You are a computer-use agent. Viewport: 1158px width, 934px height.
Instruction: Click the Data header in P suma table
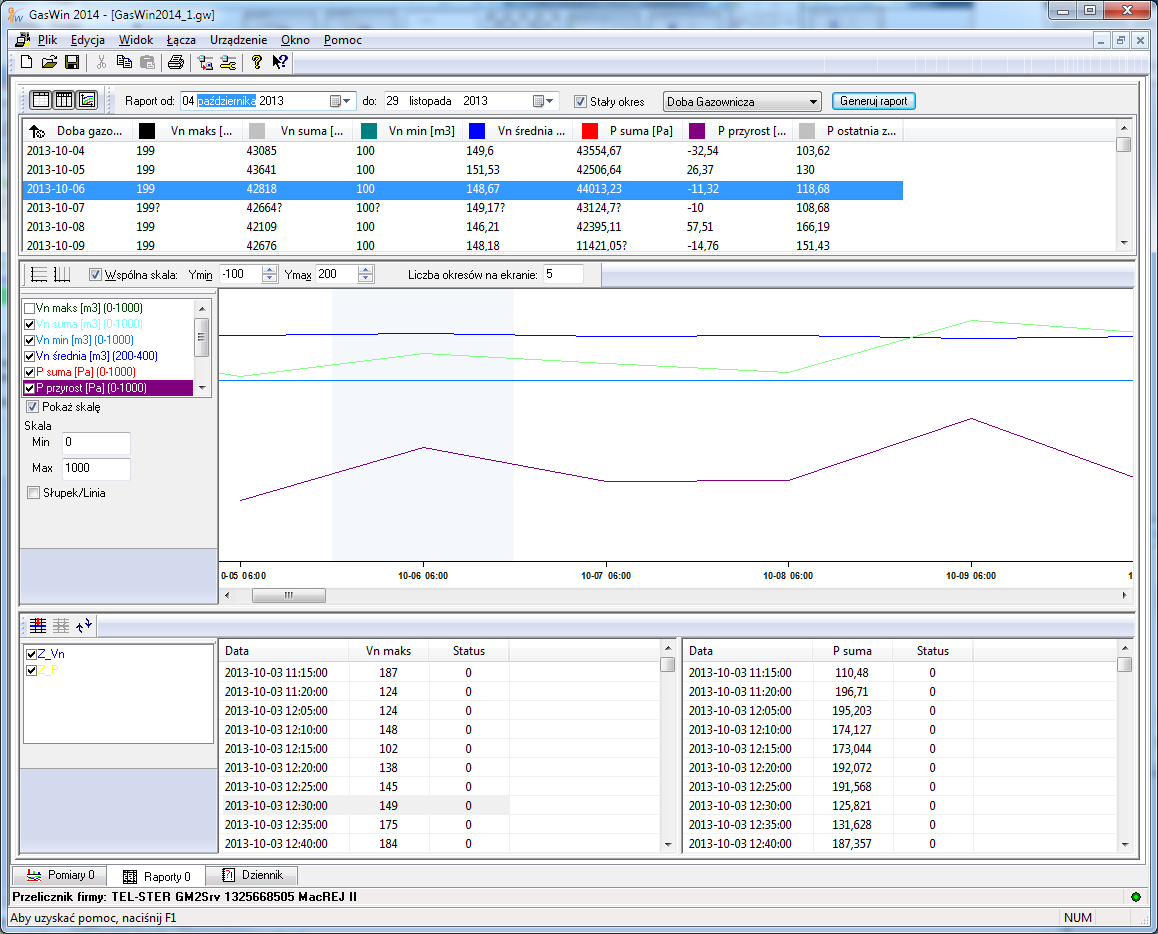[x=747, y=651]
